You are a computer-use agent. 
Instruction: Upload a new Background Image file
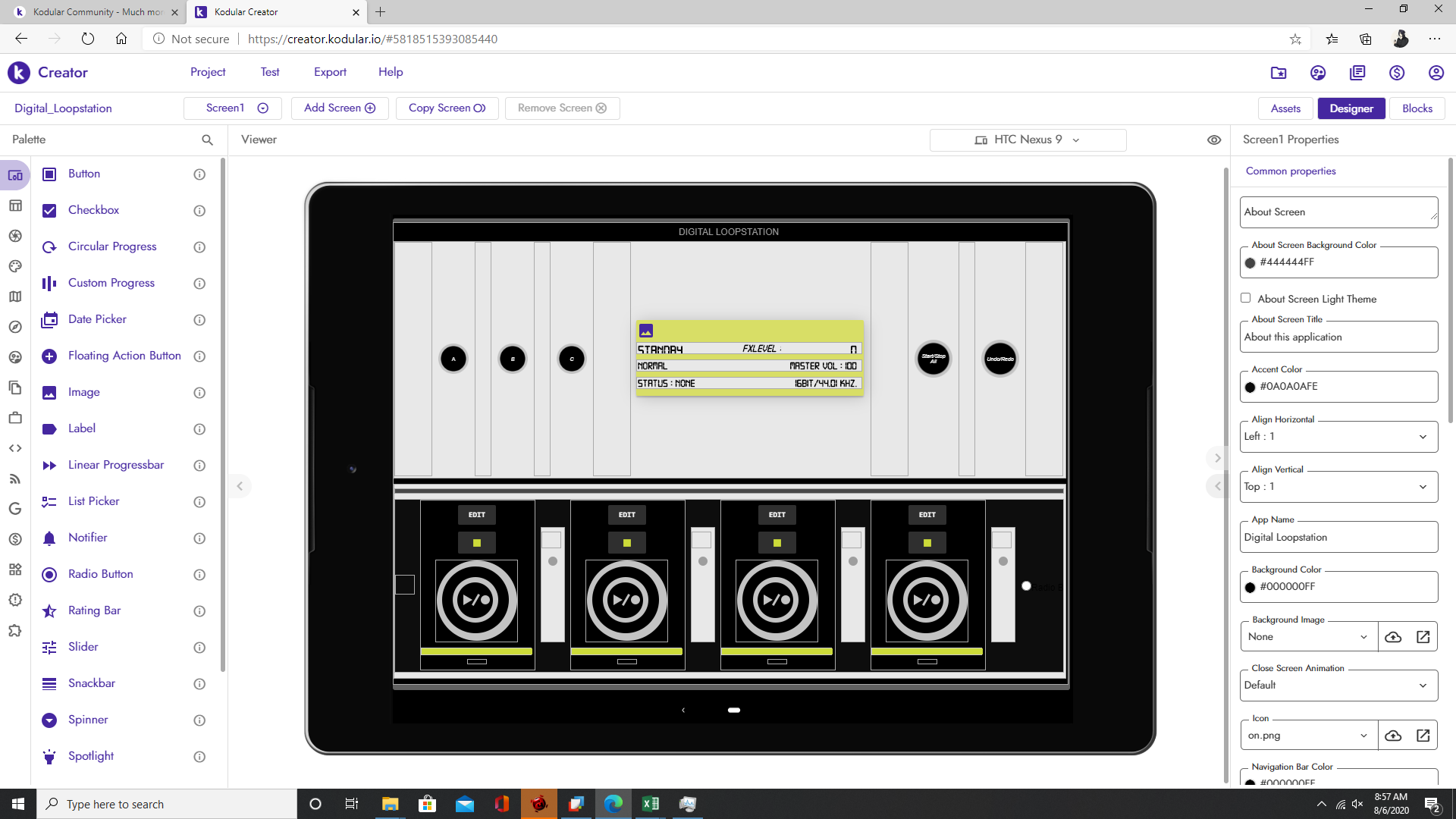(x=1393, y=637)
